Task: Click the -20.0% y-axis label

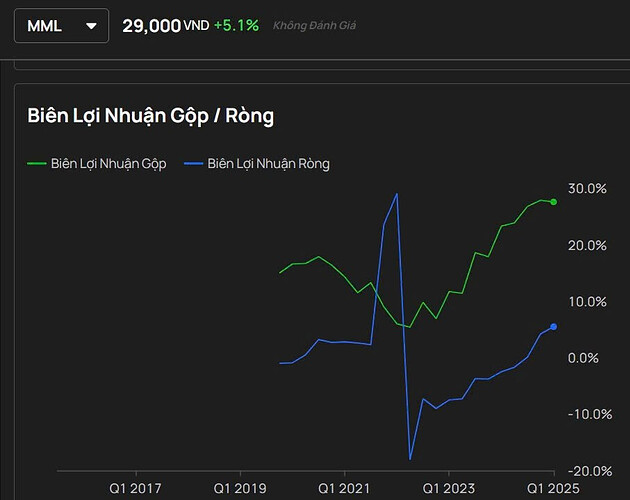Action: (586, 471)
